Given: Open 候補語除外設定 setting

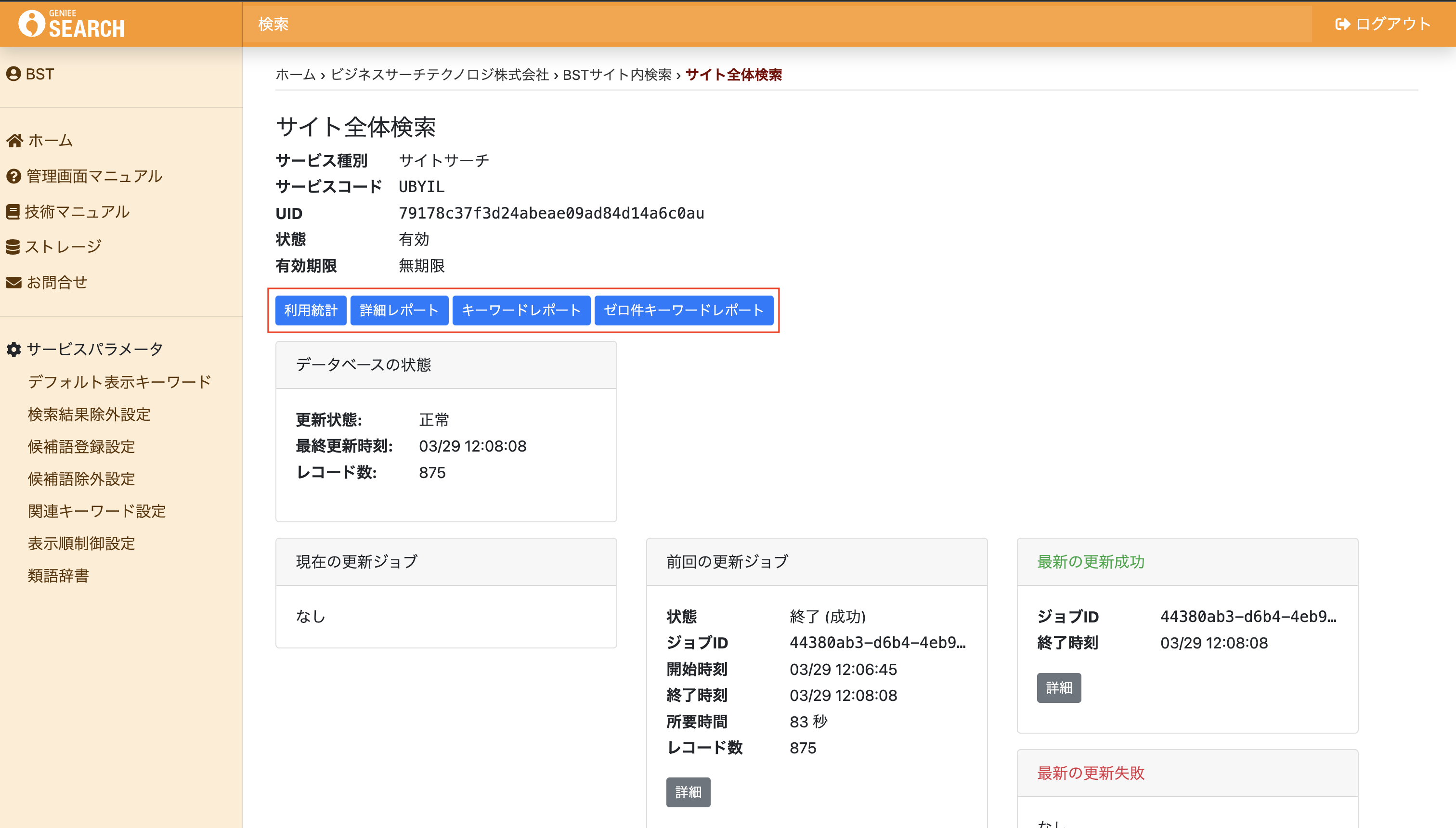Looking at the screenshot, I should tap(81, 479).
